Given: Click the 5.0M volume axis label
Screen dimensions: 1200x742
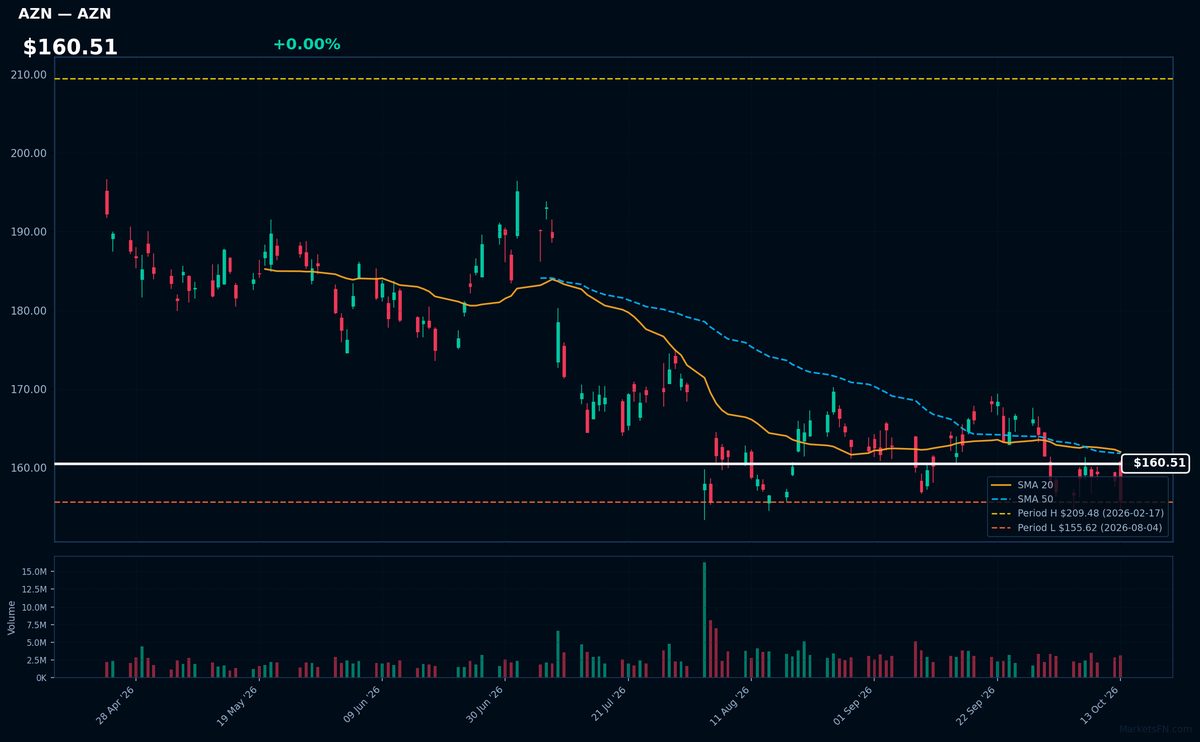Looking at the screenshot, I should point(35,642).
